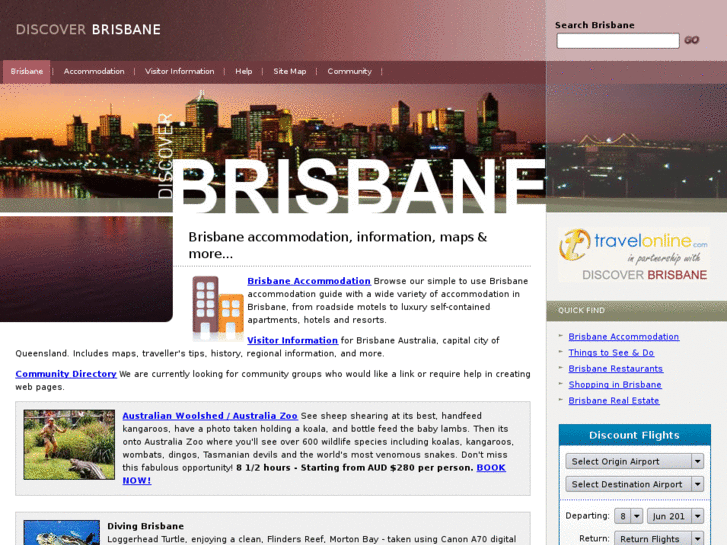Open the Community navigation item

pos(350,71)
